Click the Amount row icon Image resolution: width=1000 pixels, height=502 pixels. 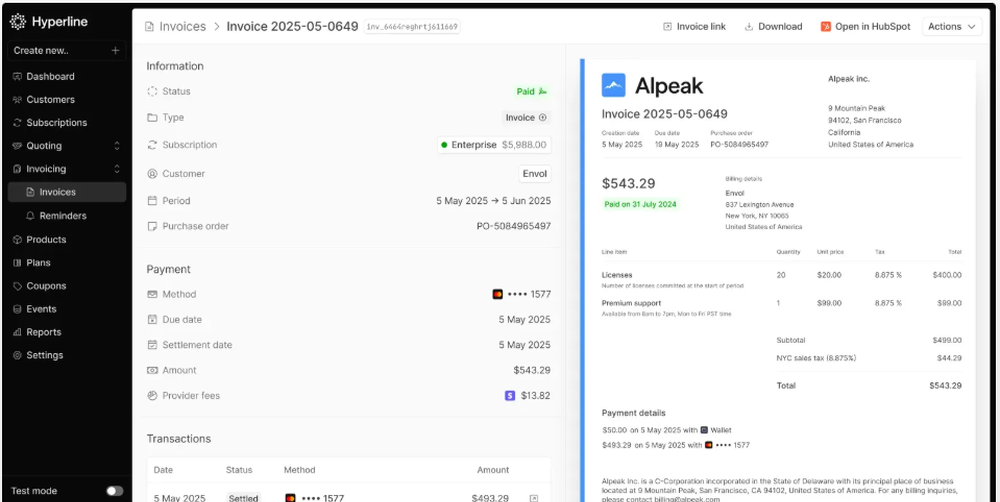click(152, 370)
